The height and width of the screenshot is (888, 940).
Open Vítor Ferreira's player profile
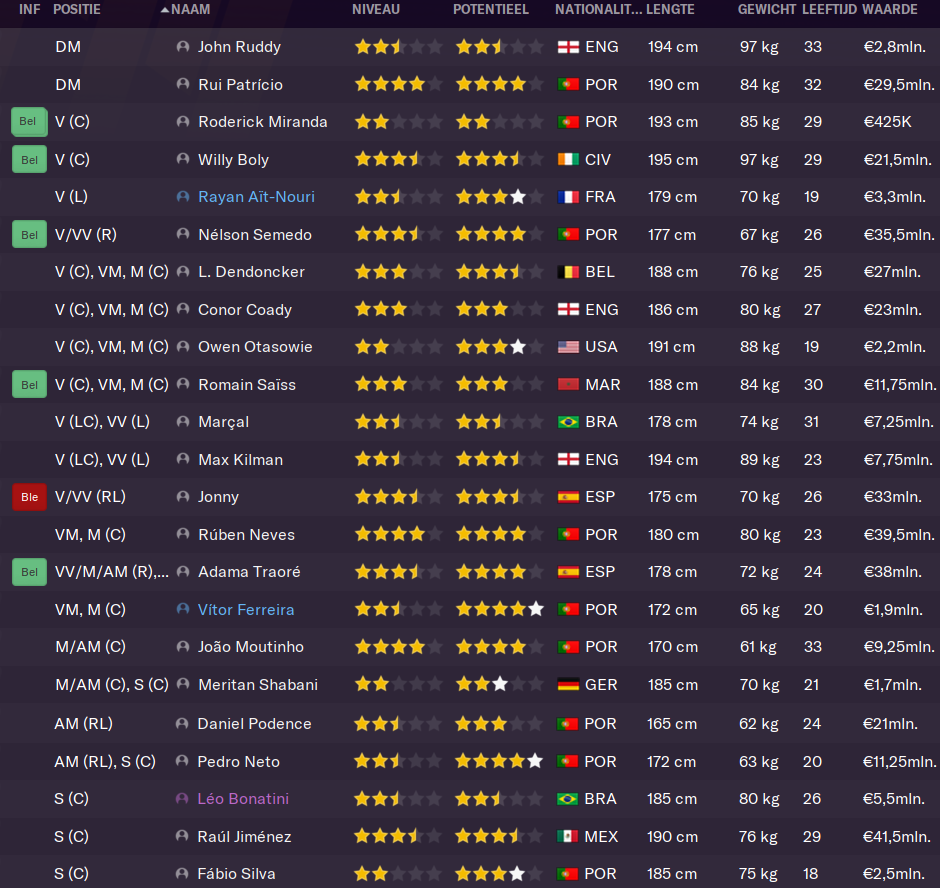[246, 609]
